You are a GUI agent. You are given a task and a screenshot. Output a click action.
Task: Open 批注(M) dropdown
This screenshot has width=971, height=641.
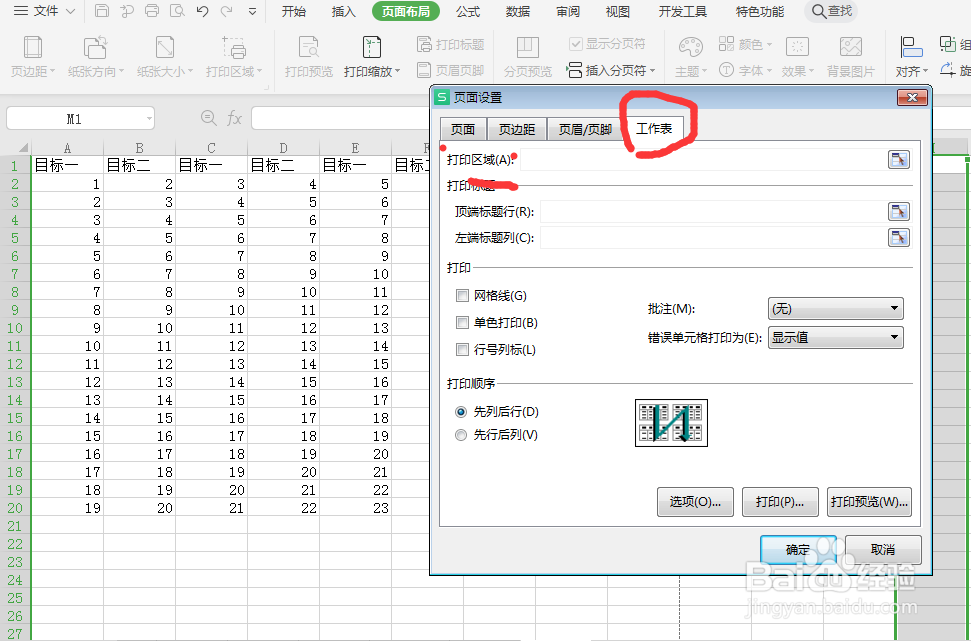pos(835,308)
